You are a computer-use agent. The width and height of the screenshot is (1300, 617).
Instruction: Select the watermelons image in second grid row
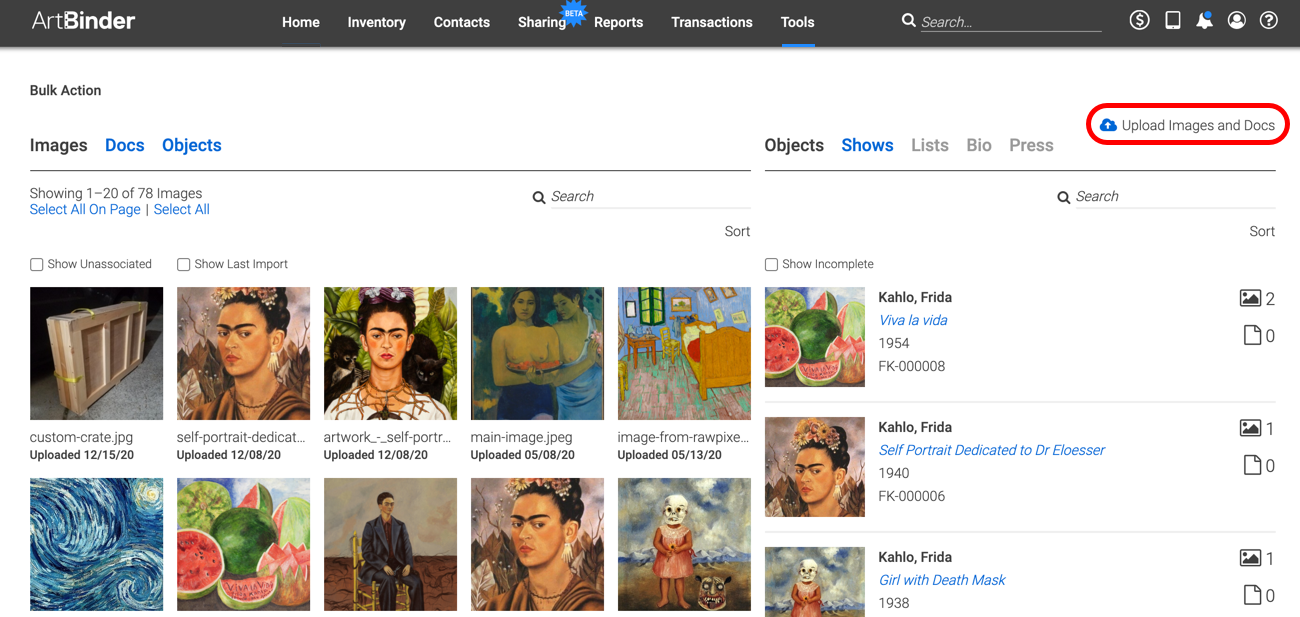click(x=243, y=544)
